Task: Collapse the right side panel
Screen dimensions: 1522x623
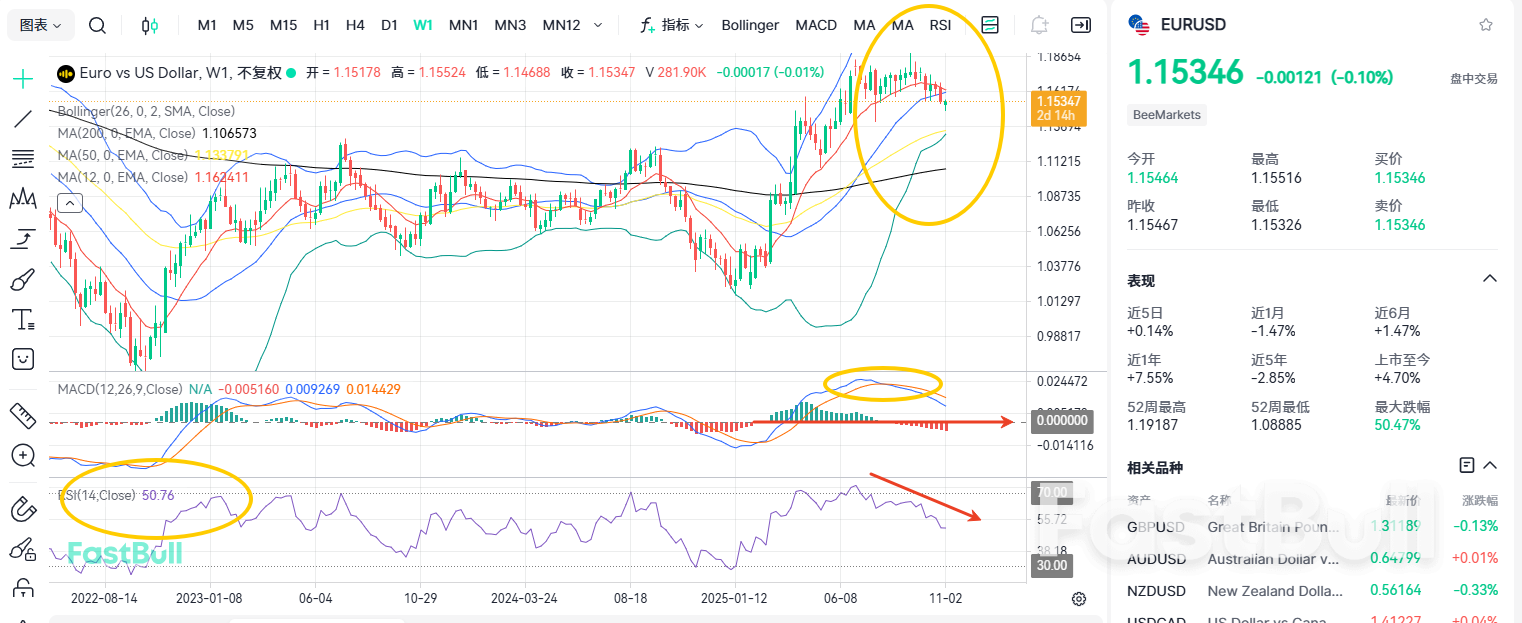Action: coord(1080,25)
